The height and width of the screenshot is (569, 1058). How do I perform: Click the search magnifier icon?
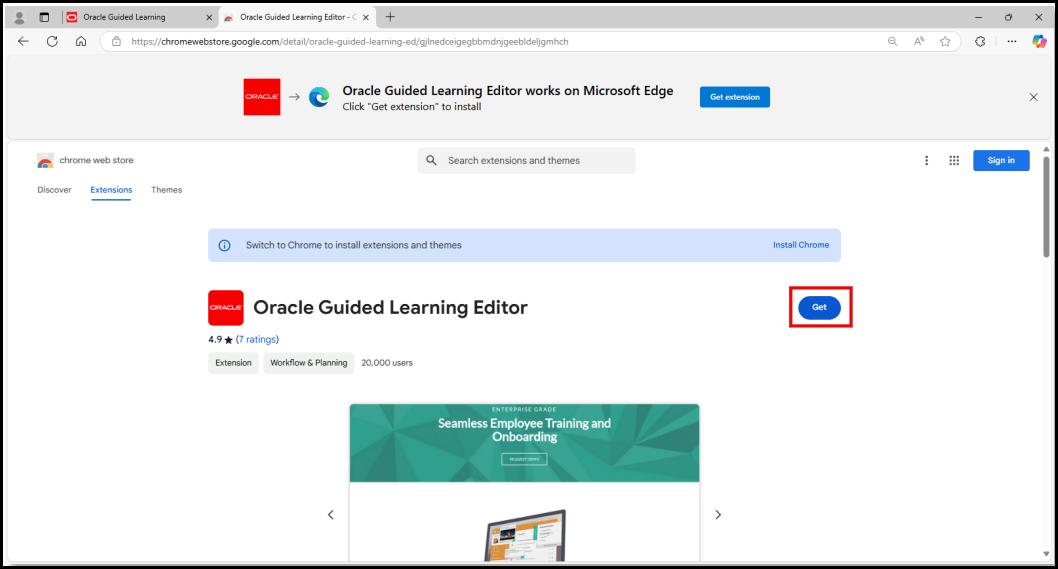[x=431, y=161]
